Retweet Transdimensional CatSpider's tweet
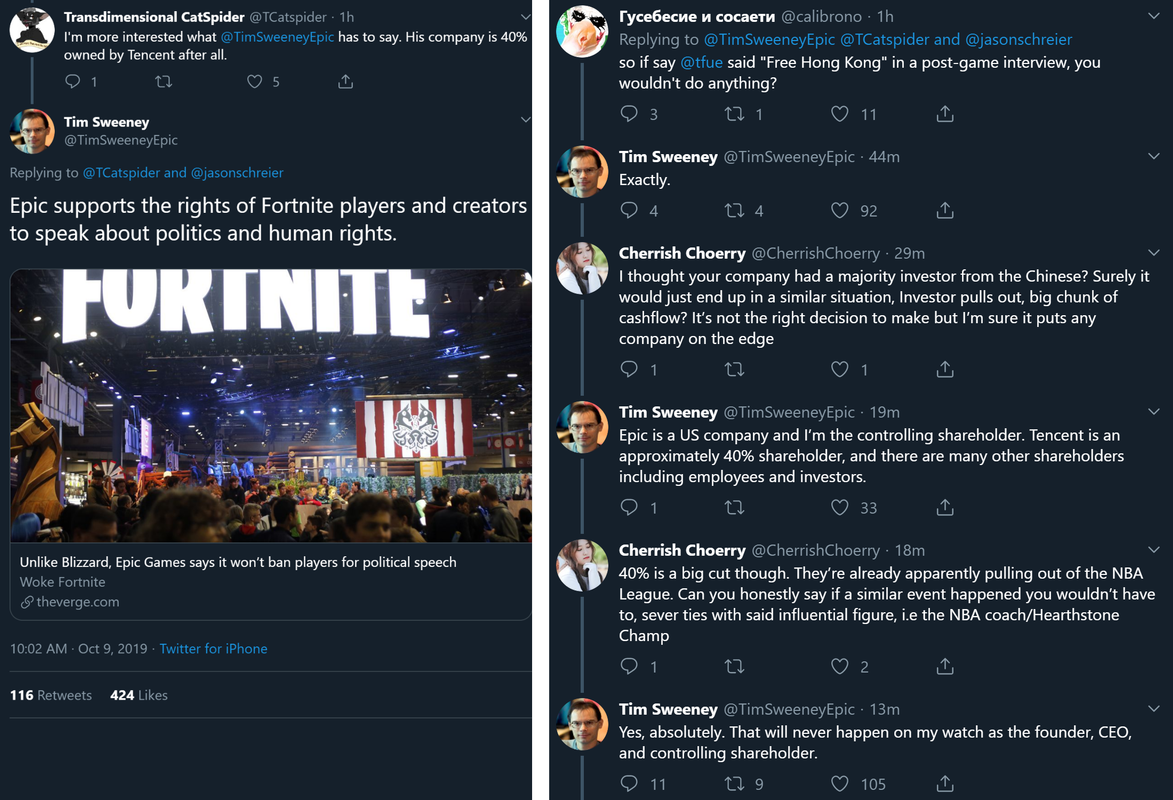The width and height of the screenshot is (1173, 800). click(x=163, y=82)
